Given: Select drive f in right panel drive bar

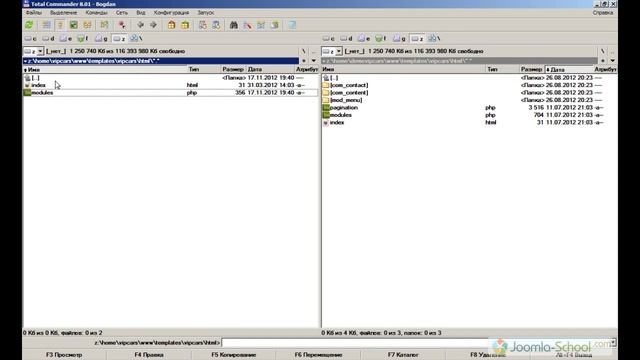Looking at the screenshot, I should [381, 38].
